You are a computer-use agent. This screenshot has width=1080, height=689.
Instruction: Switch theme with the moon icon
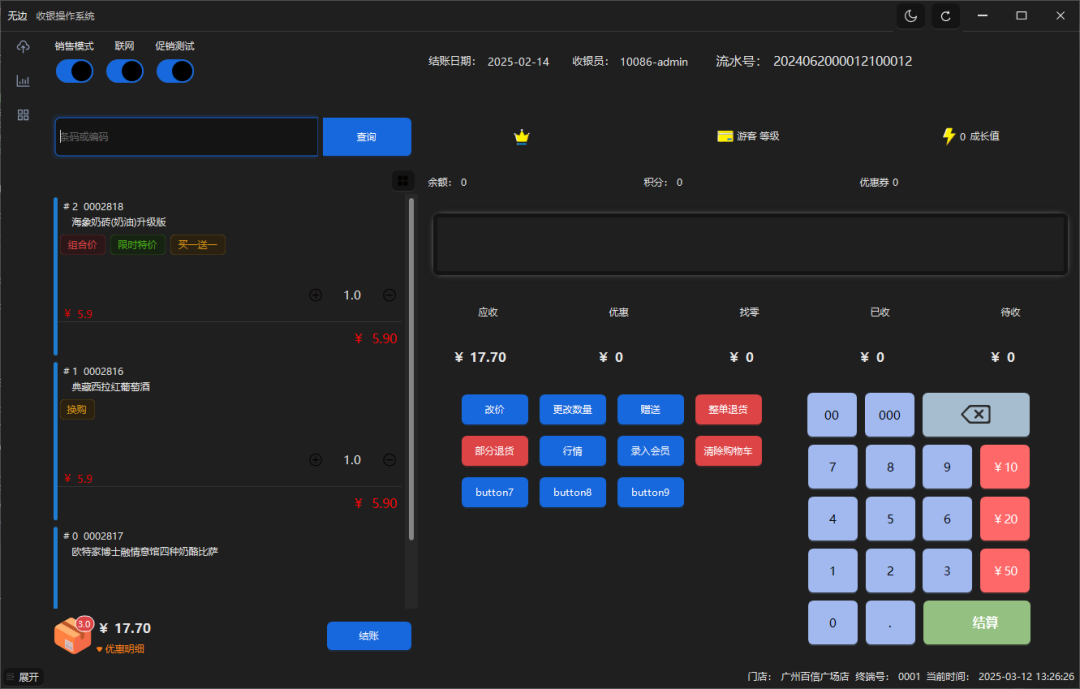click(911, 16)
